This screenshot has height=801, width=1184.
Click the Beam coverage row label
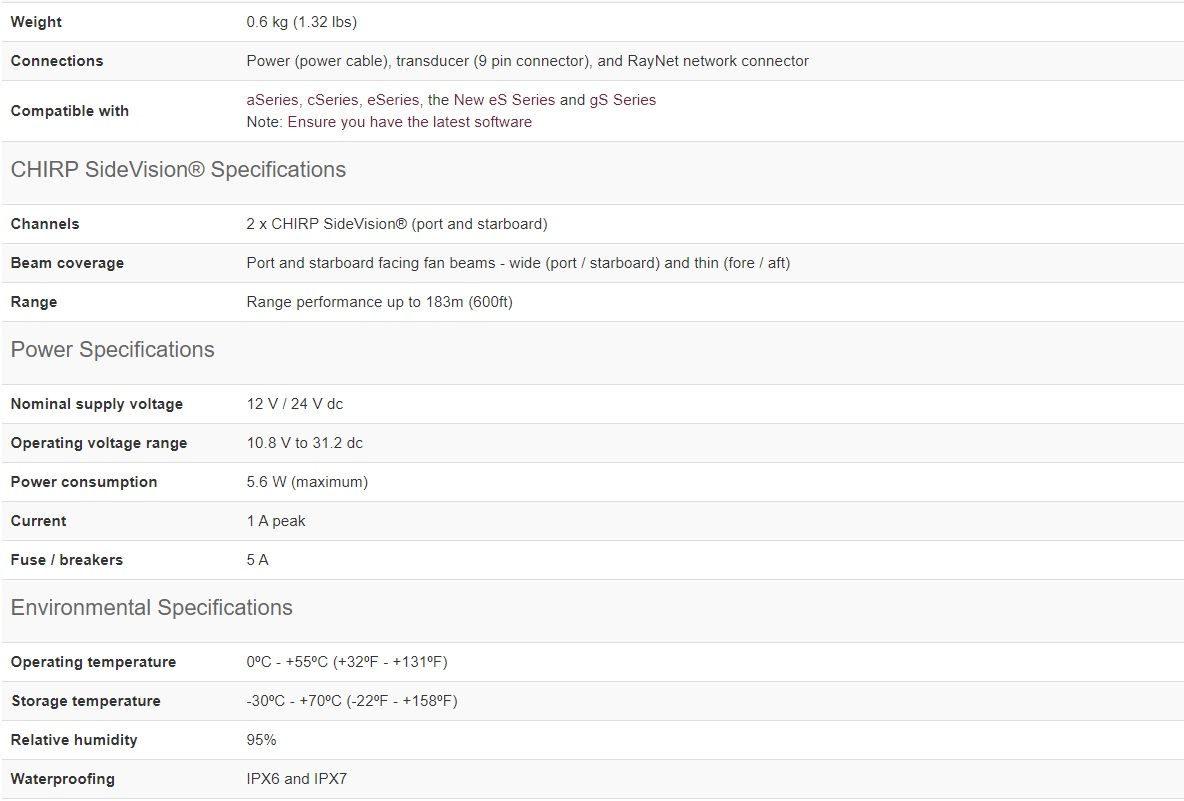[67, 263]
